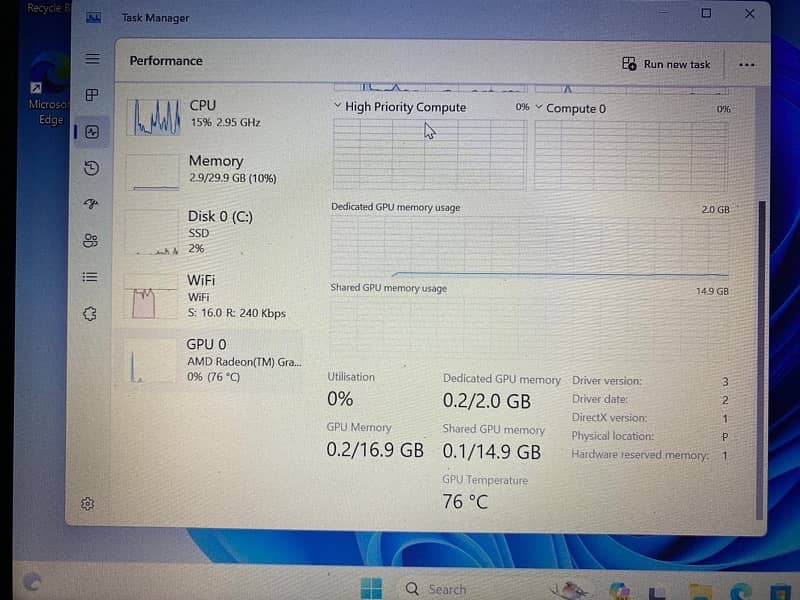Click the 'Driver date:' label
Screen dimensions: 800x600
point(599,399)
